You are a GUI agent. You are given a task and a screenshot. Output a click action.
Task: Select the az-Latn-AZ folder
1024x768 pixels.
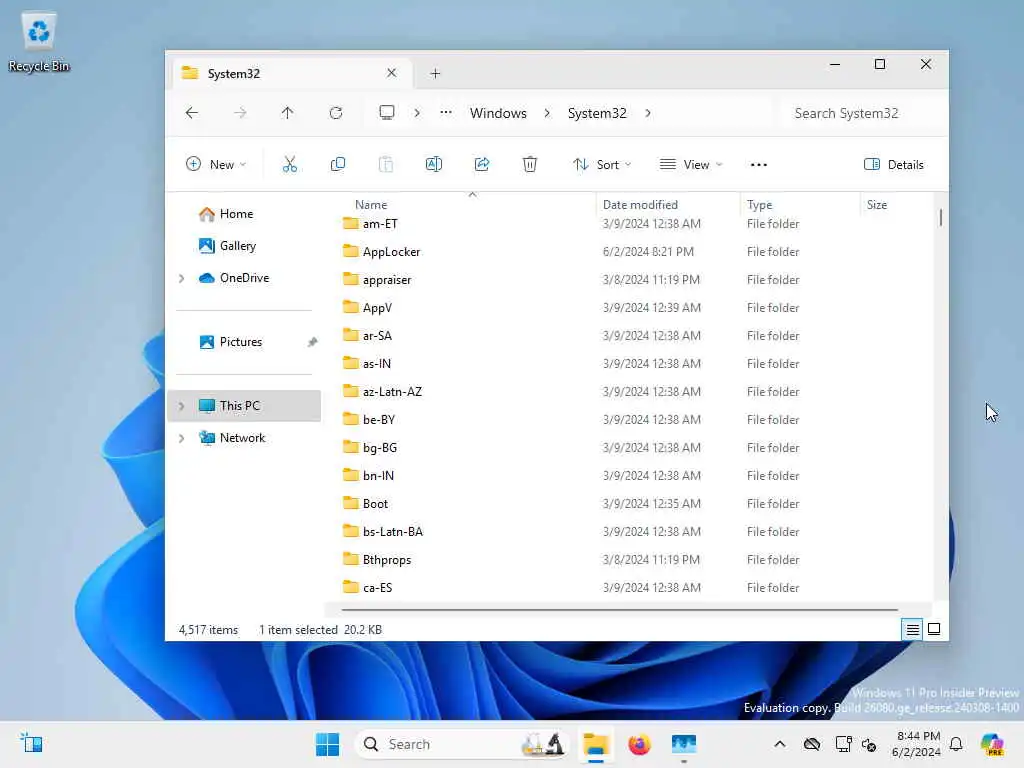click(392, 392)
